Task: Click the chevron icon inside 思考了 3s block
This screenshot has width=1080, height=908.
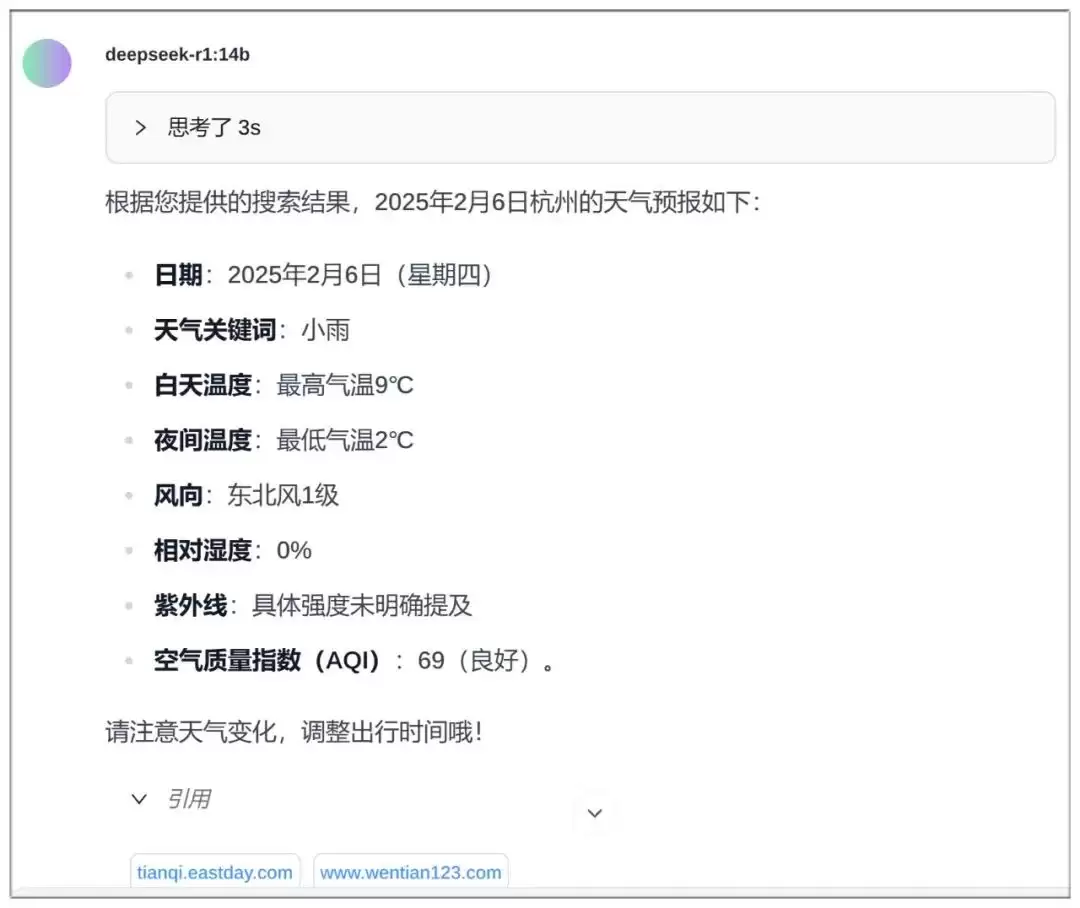Action: coord(140,127)
